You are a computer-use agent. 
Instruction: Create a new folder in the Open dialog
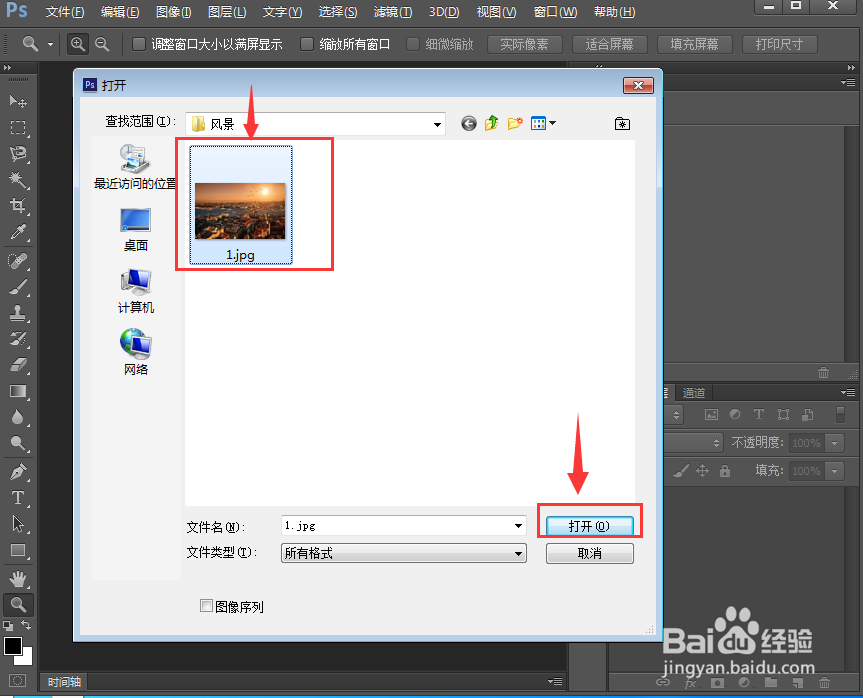tap(514, 123)
